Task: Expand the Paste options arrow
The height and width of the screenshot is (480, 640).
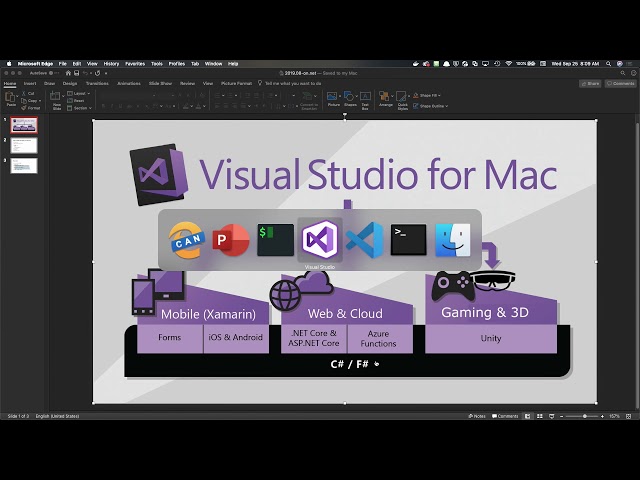Action: coord(18,96)
